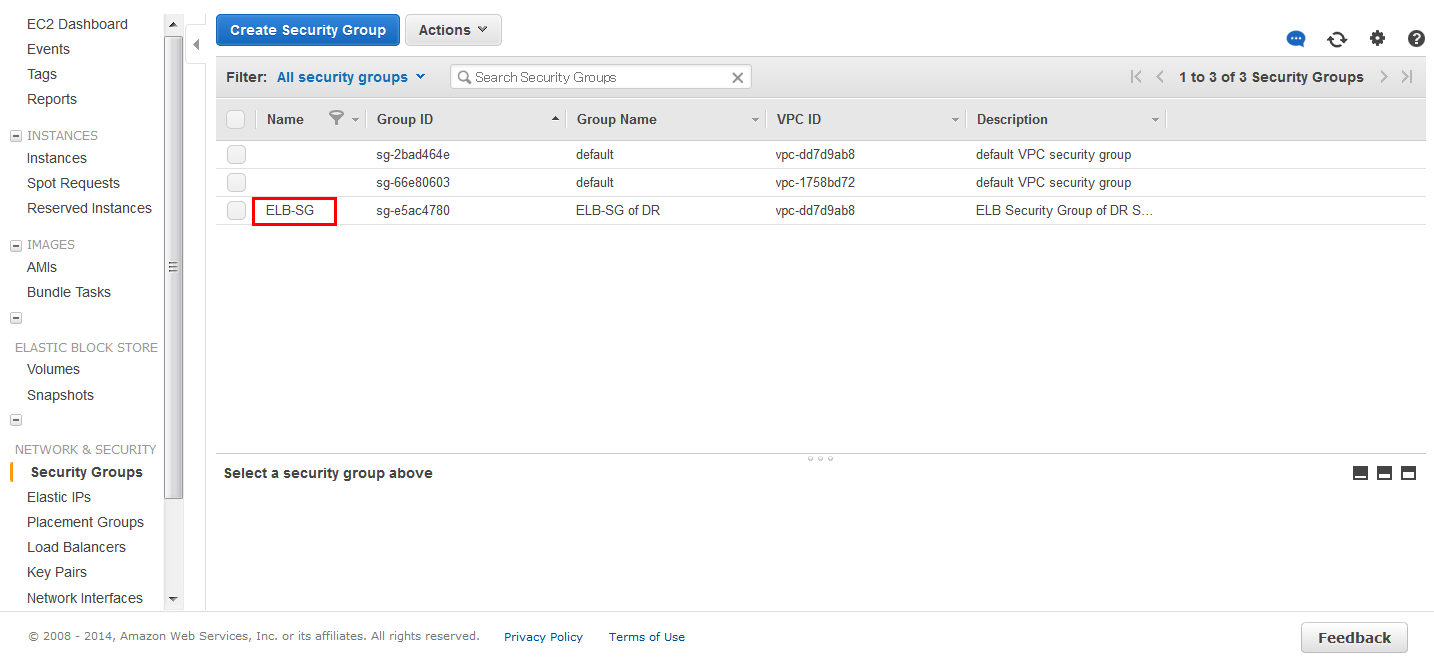Check the ELB-SG security group checkbox

click(236, 210)
